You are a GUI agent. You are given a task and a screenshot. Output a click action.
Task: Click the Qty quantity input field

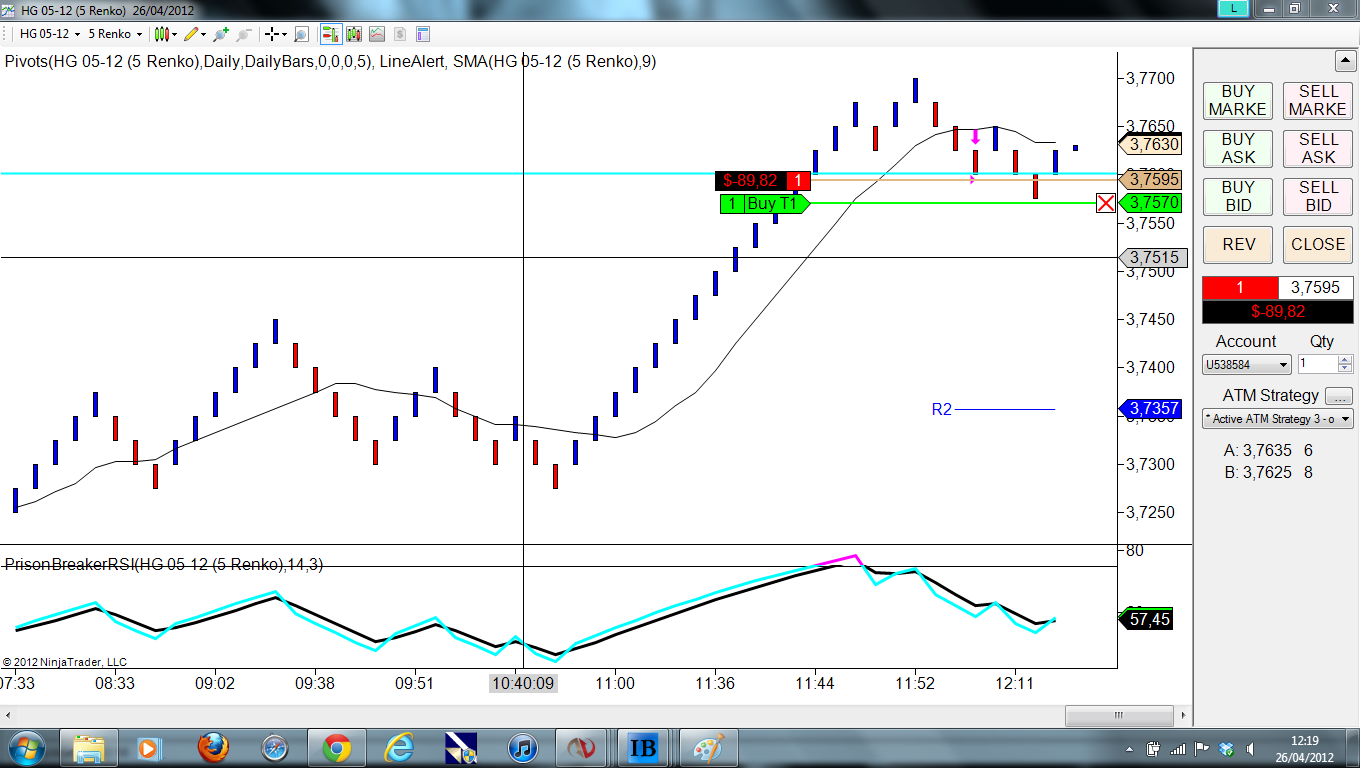(1317, 365)
